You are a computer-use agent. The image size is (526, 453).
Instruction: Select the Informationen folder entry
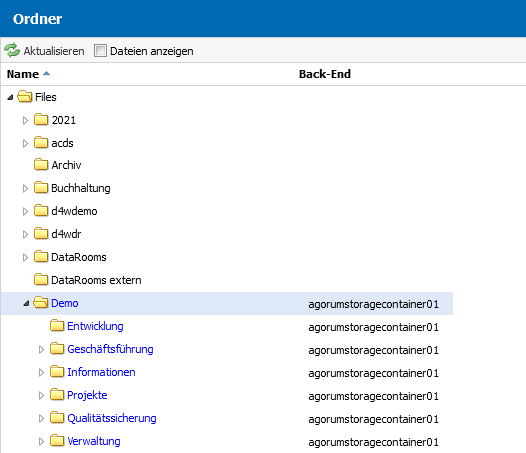(101, 372)
